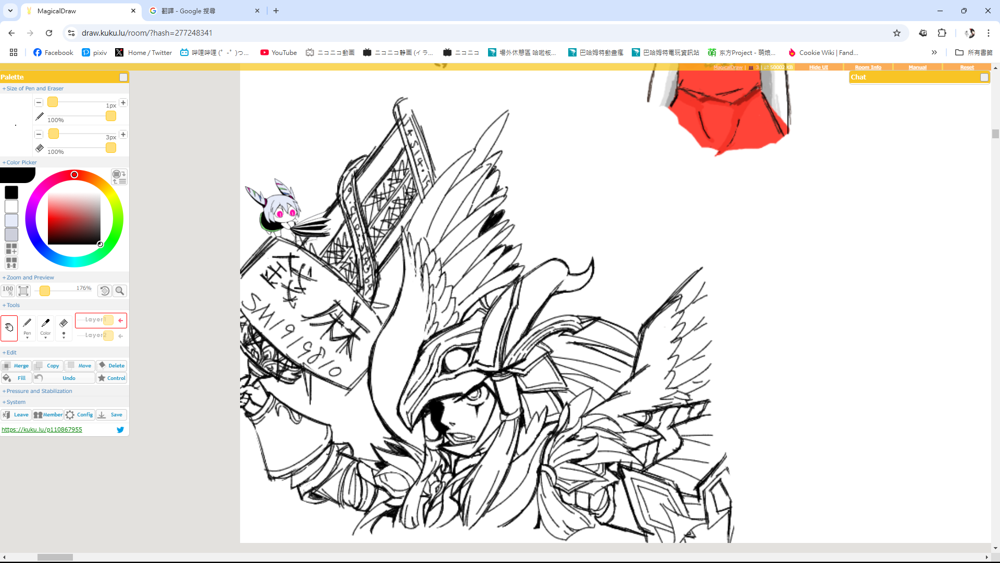Increase pen size with plus button
Image resolution: width=1000 pixels, height=563 pixels.
click(123, 103)
